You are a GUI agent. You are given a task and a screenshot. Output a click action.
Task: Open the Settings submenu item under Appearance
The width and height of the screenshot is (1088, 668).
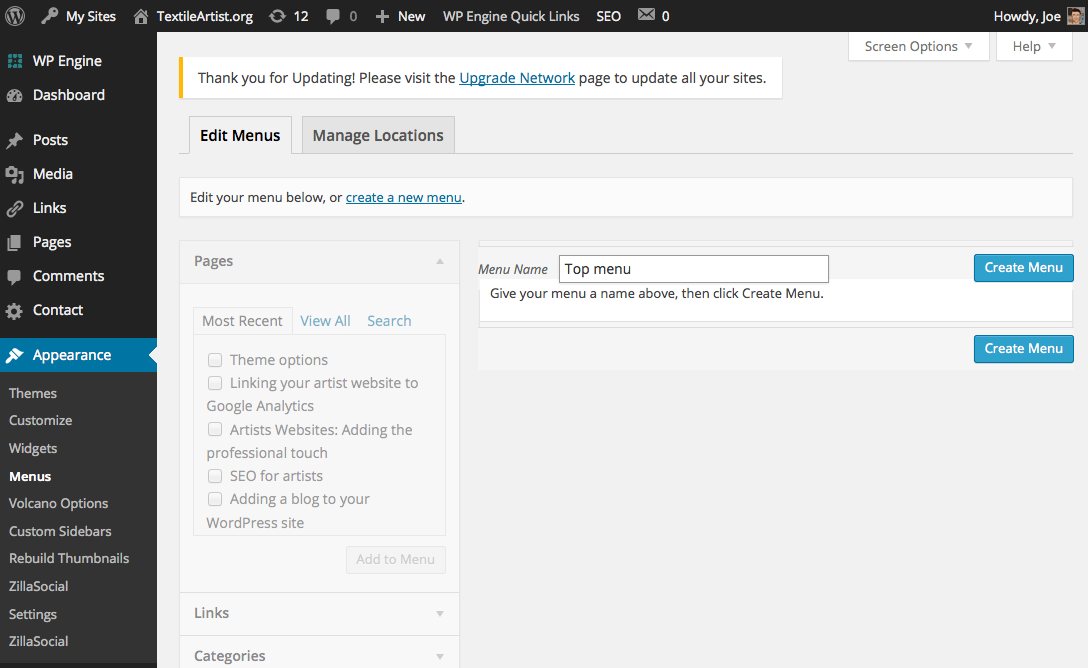[33, 615]
